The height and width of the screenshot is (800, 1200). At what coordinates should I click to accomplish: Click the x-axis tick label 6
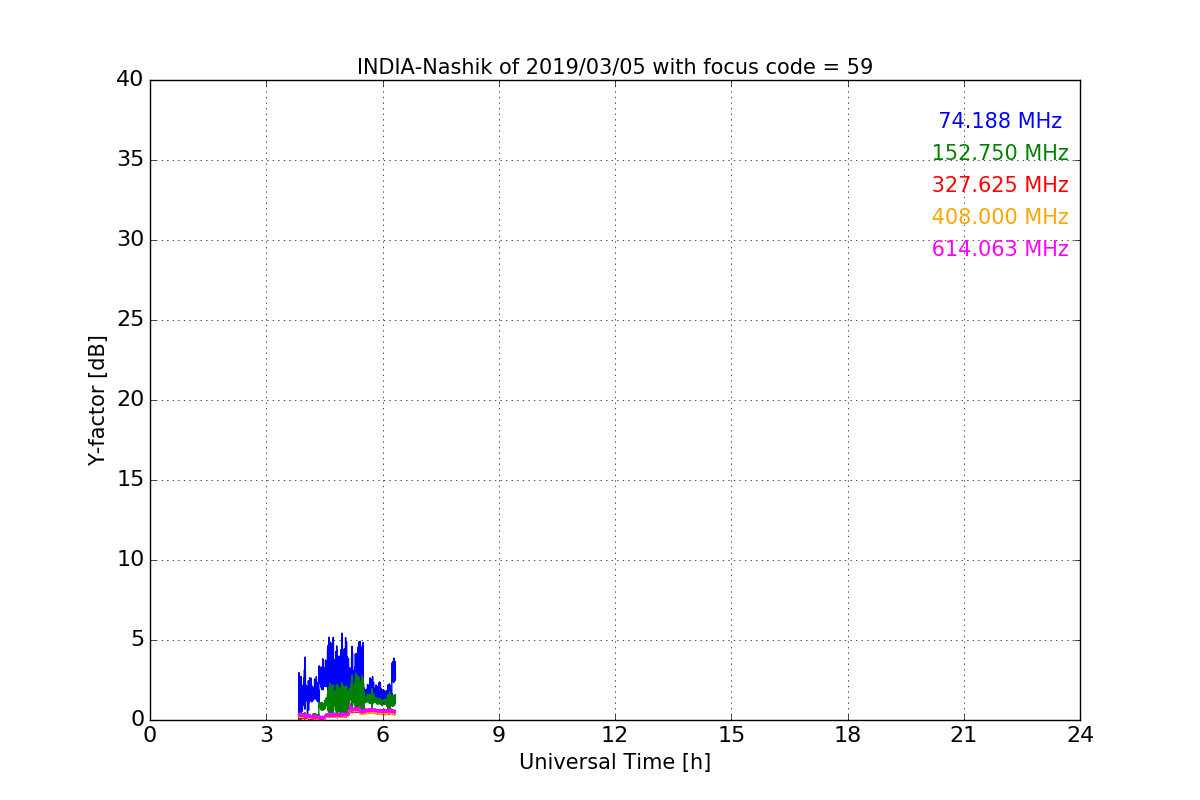click(383, 735)
